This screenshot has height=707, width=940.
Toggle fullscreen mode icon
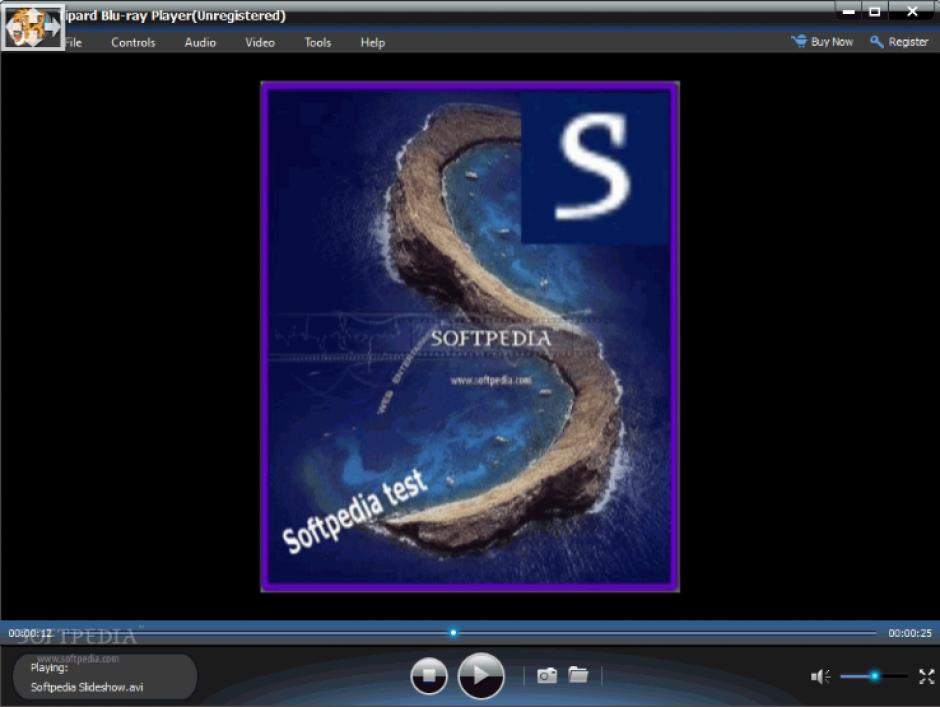tap(926, 676)
